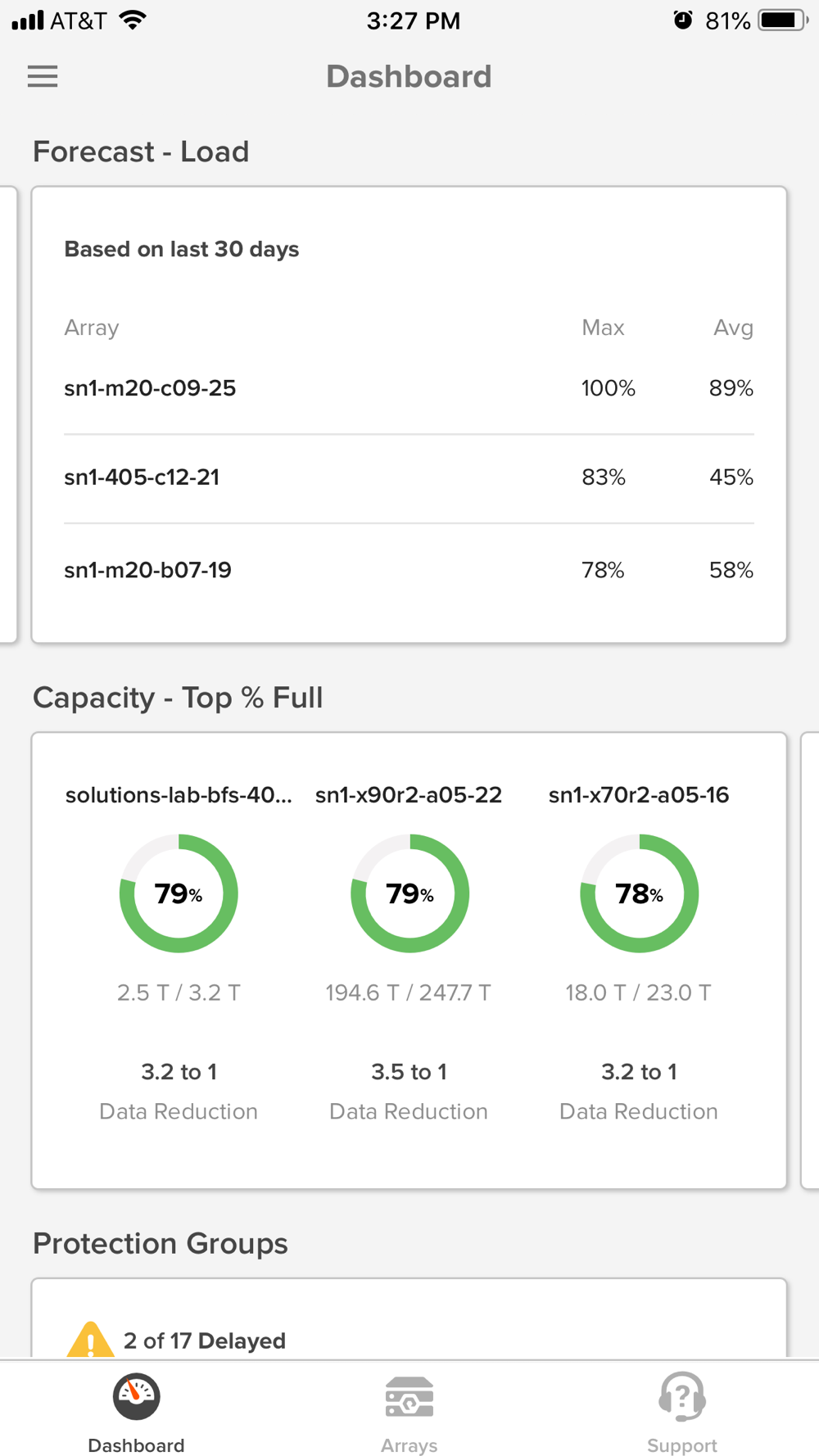Tap the Dashboard gauge icon
Screen dimensions: 819x1456
pos(136,1396)
